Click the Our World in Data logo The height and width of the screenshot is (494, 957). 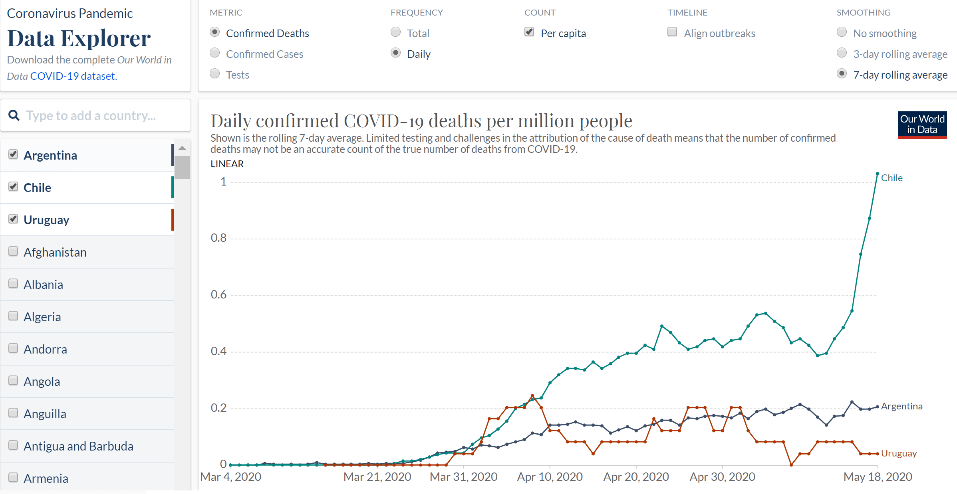click(922, 124)
